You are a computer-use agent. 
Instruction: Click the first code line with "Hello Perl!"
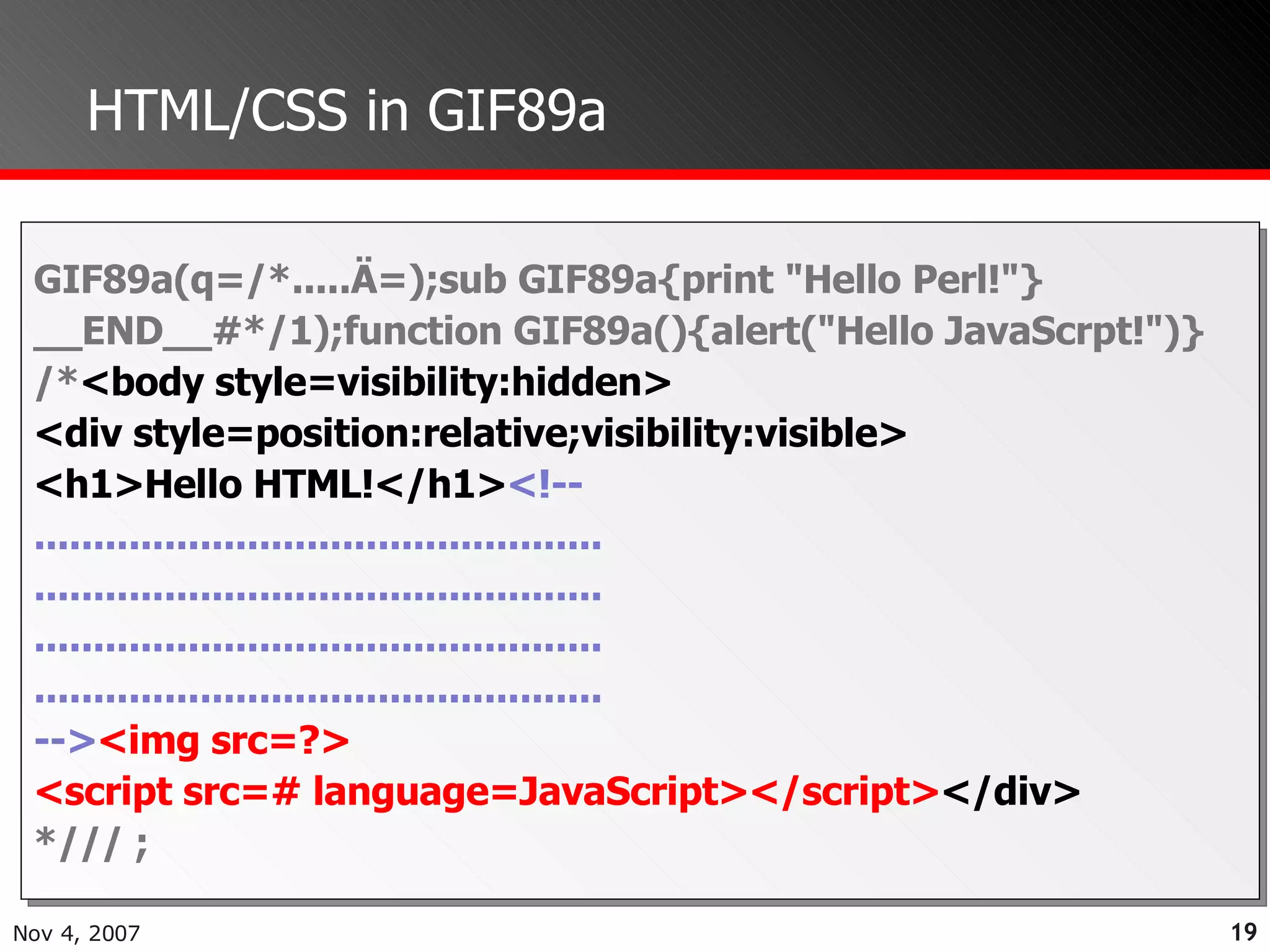(x=538, y=279)
